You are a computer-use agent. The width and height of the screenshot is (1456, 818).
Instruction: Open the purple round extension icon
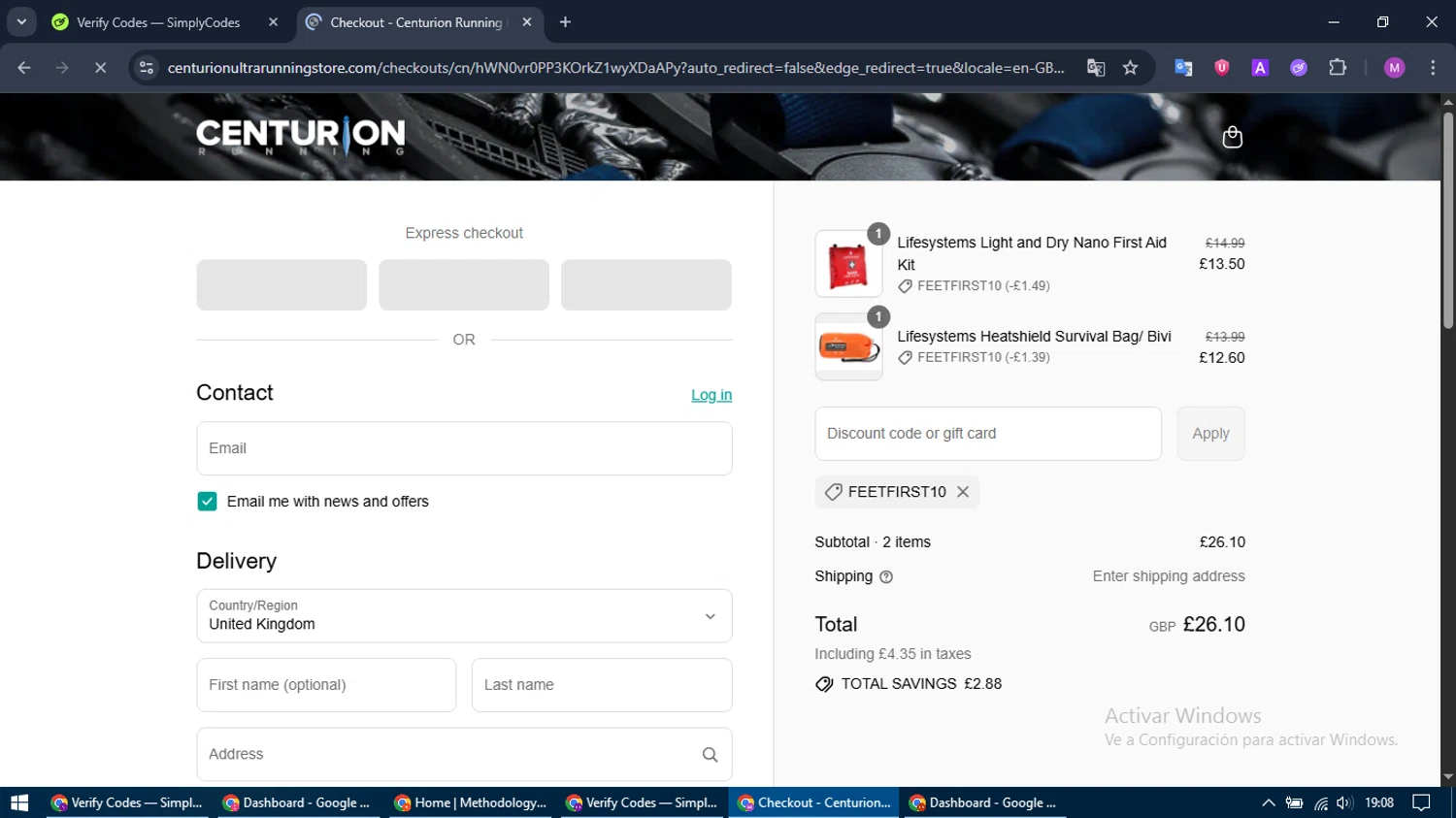1299,67
